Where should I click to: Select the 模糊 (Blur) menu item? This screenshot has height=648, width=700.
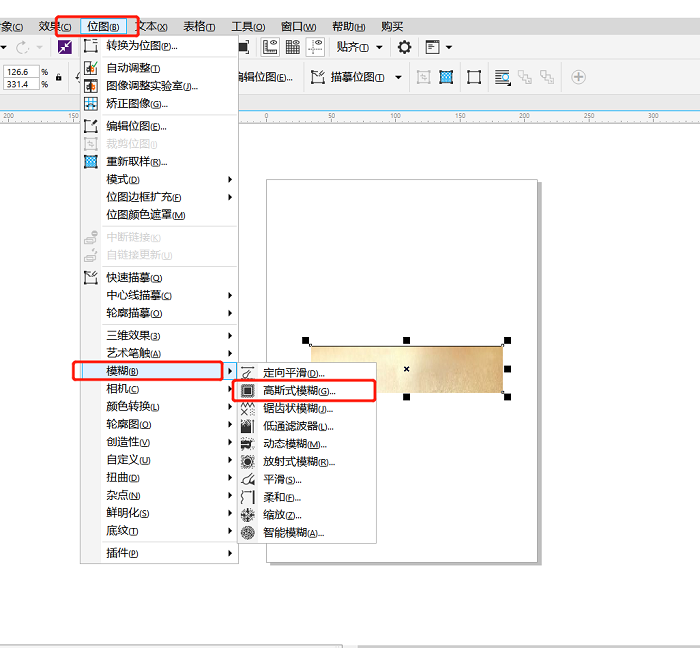(159, 371)
